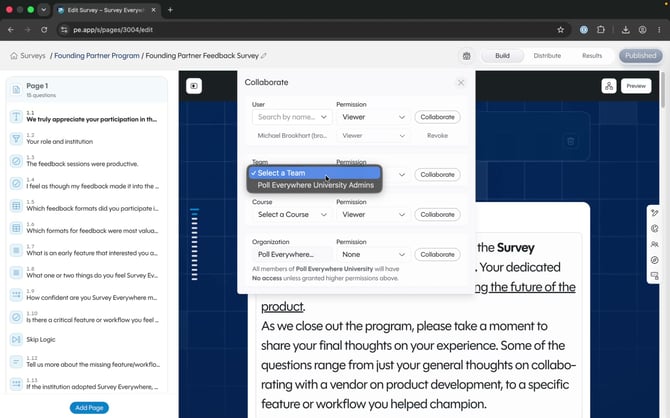Click Collaborate button in Course row
This screenshot has height=418, width=670.
[x=437, y=215]
